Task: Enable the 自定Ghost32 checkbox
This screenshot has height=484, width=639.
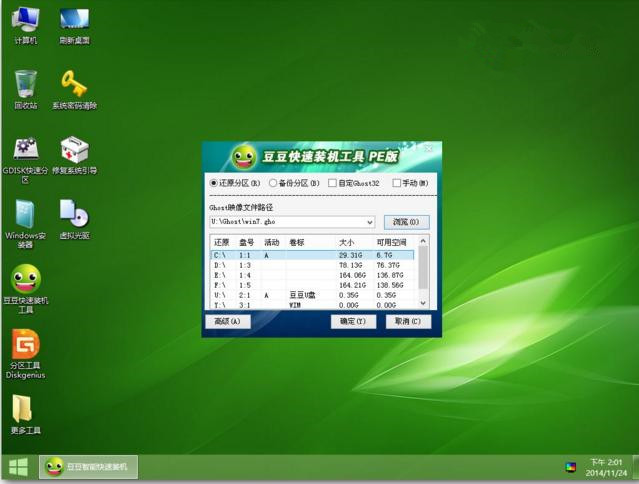Action: [354, 183]
